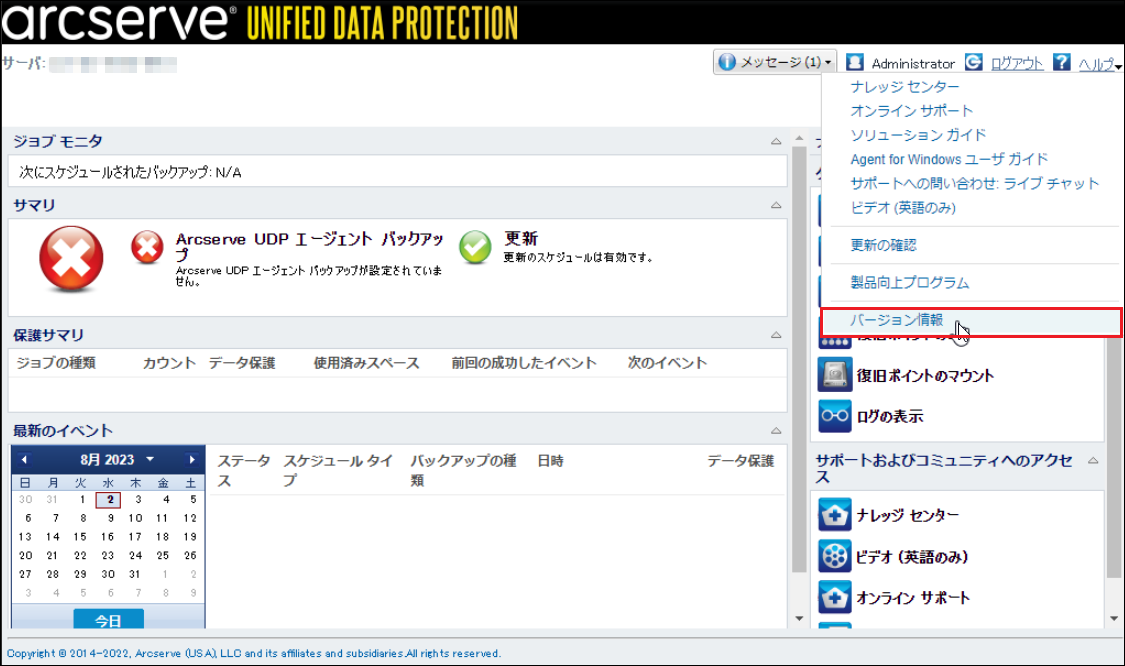Select ナレッジ センター in help menu
The width and height of the screenshot is (1125, 666).
click(x=905, y=87)
